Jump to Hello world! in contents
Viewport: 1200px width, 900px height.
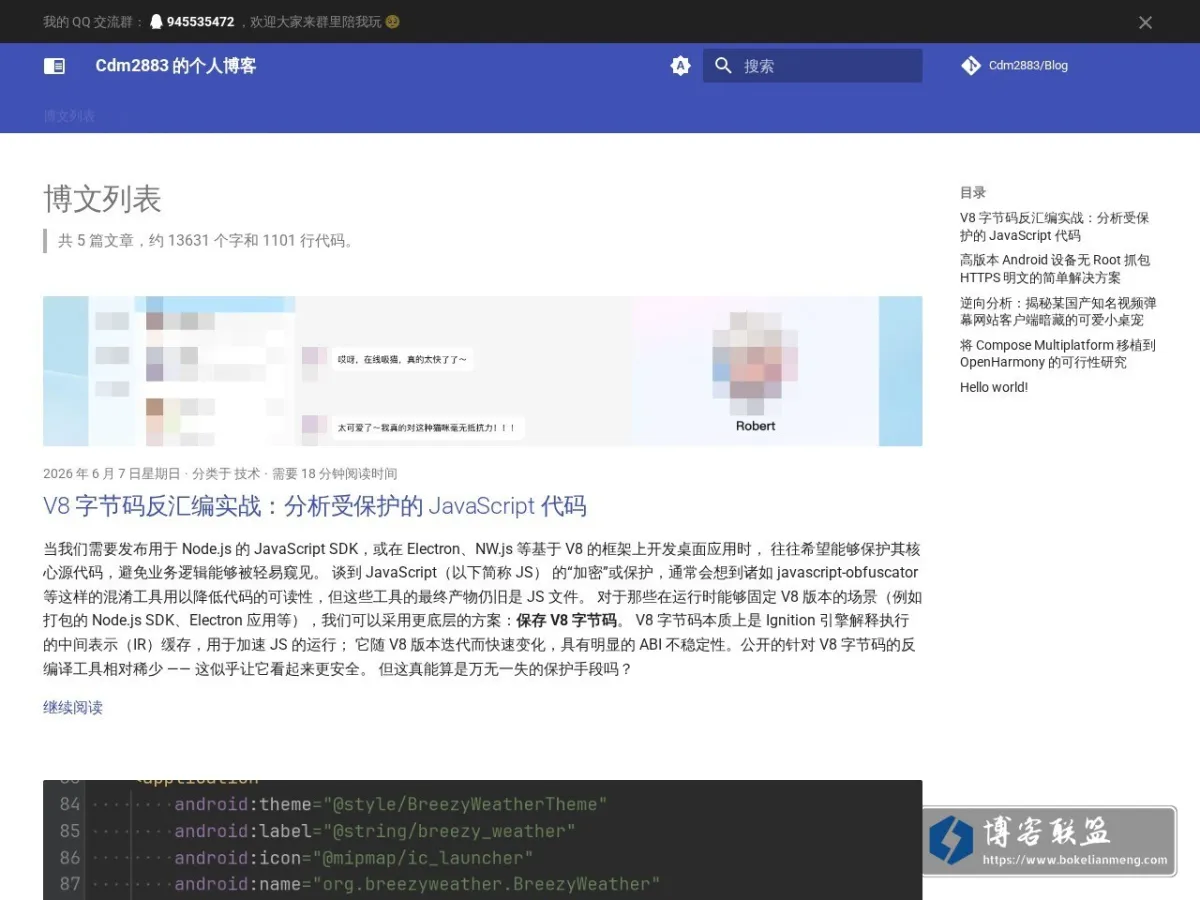[994, 388]
